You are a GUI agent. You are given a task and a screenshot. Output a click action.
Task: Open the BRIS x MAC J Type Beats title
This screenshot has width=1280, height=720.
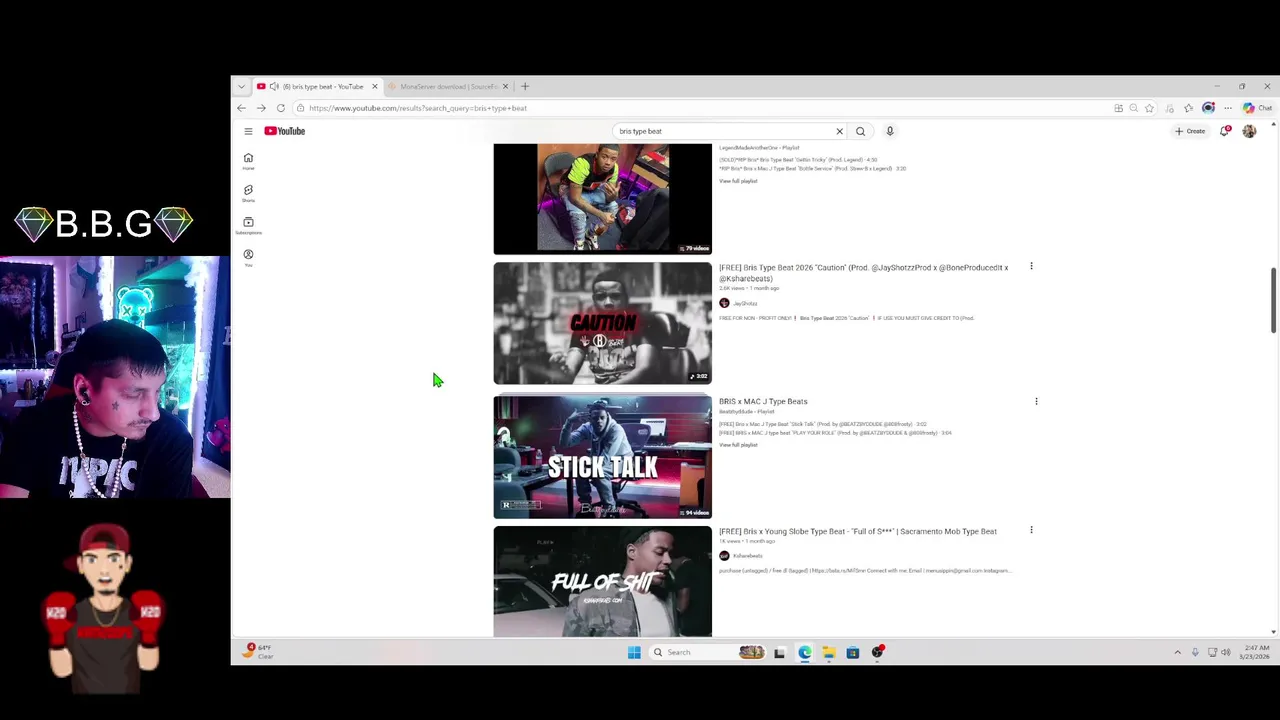(763, 401)
